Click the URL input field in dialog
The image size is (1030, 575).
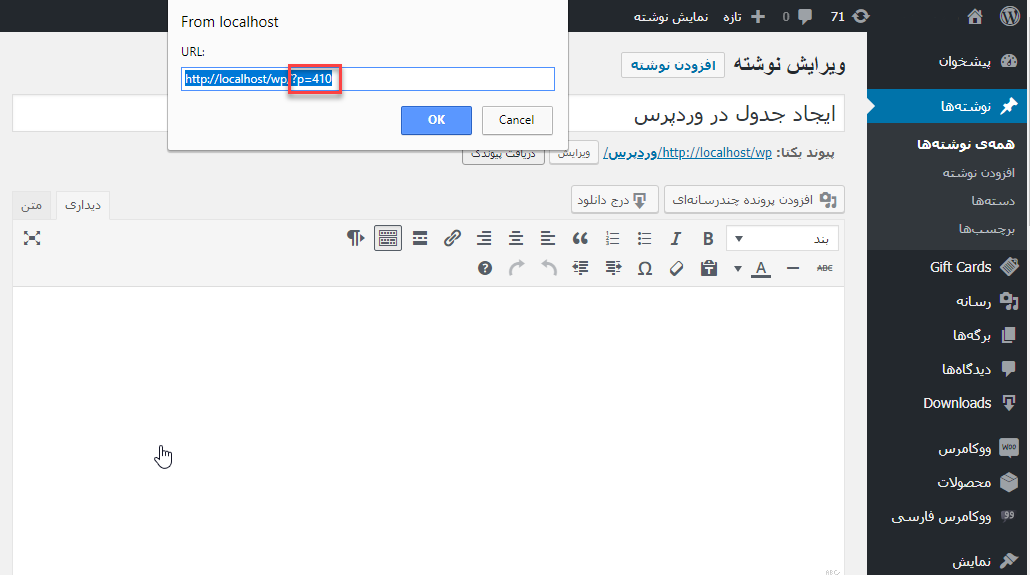coord(368,79)
